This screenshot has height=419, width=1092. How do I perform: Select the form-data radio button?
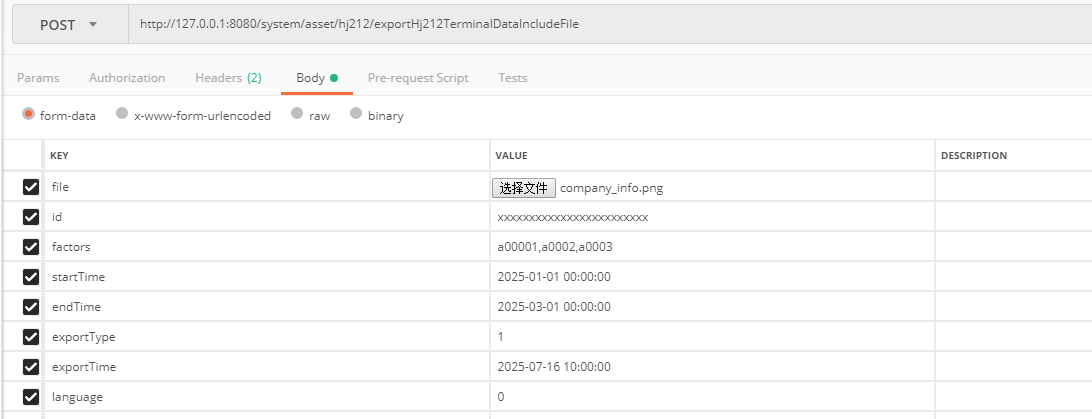click(28, 115)
